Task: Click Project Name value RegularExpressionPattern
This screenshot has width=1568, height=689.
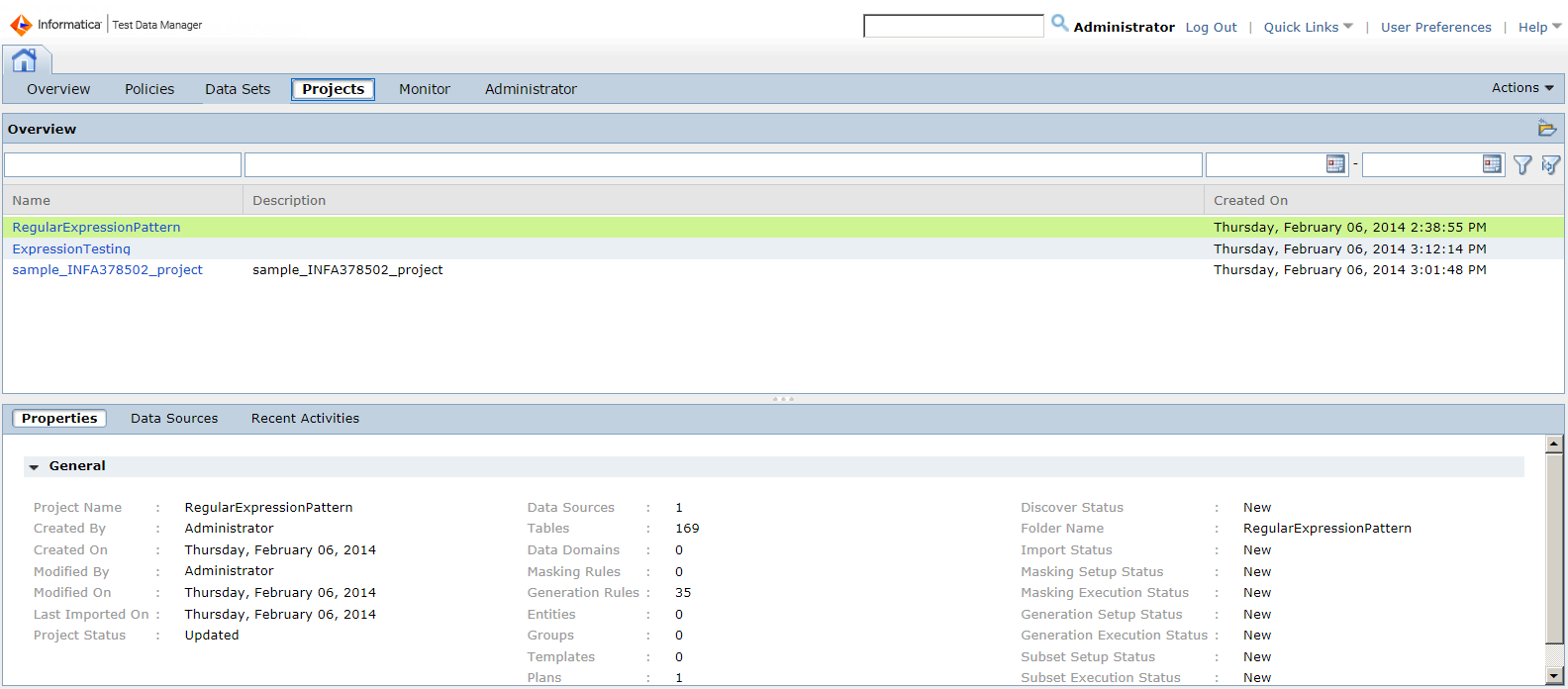Action: (268, 508)
